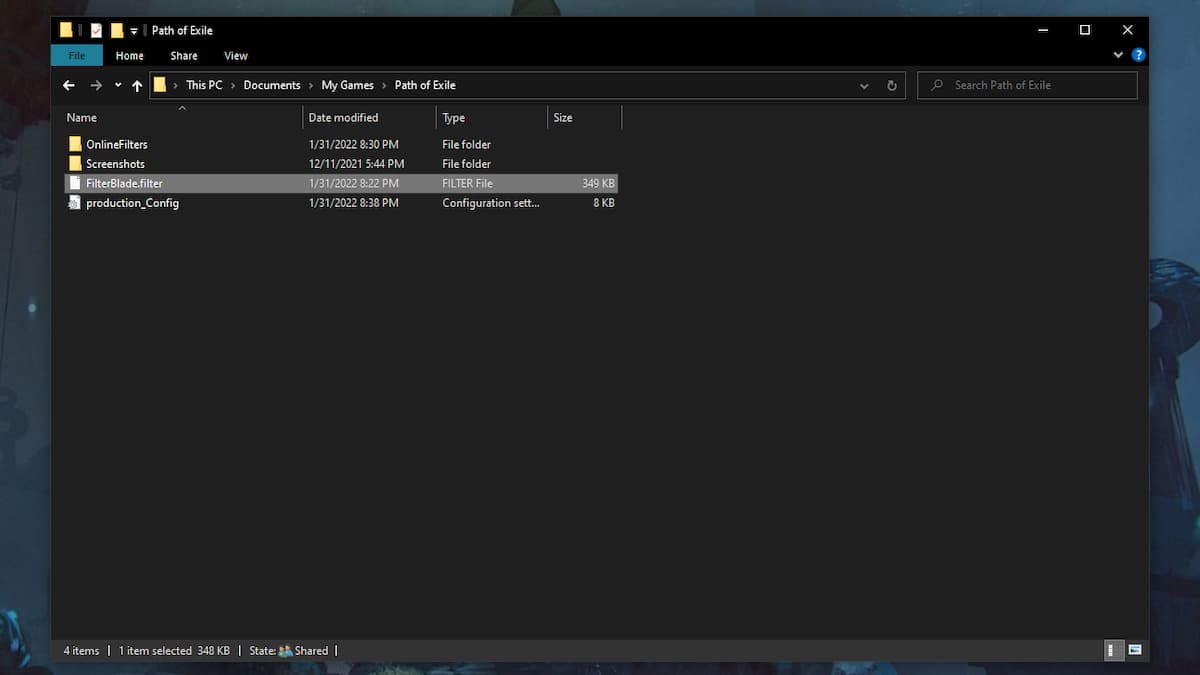Click the date 1/31/2022 8:38 PM
The image size is (1200, 675).
pyautogui.click(x=354, y=203)
